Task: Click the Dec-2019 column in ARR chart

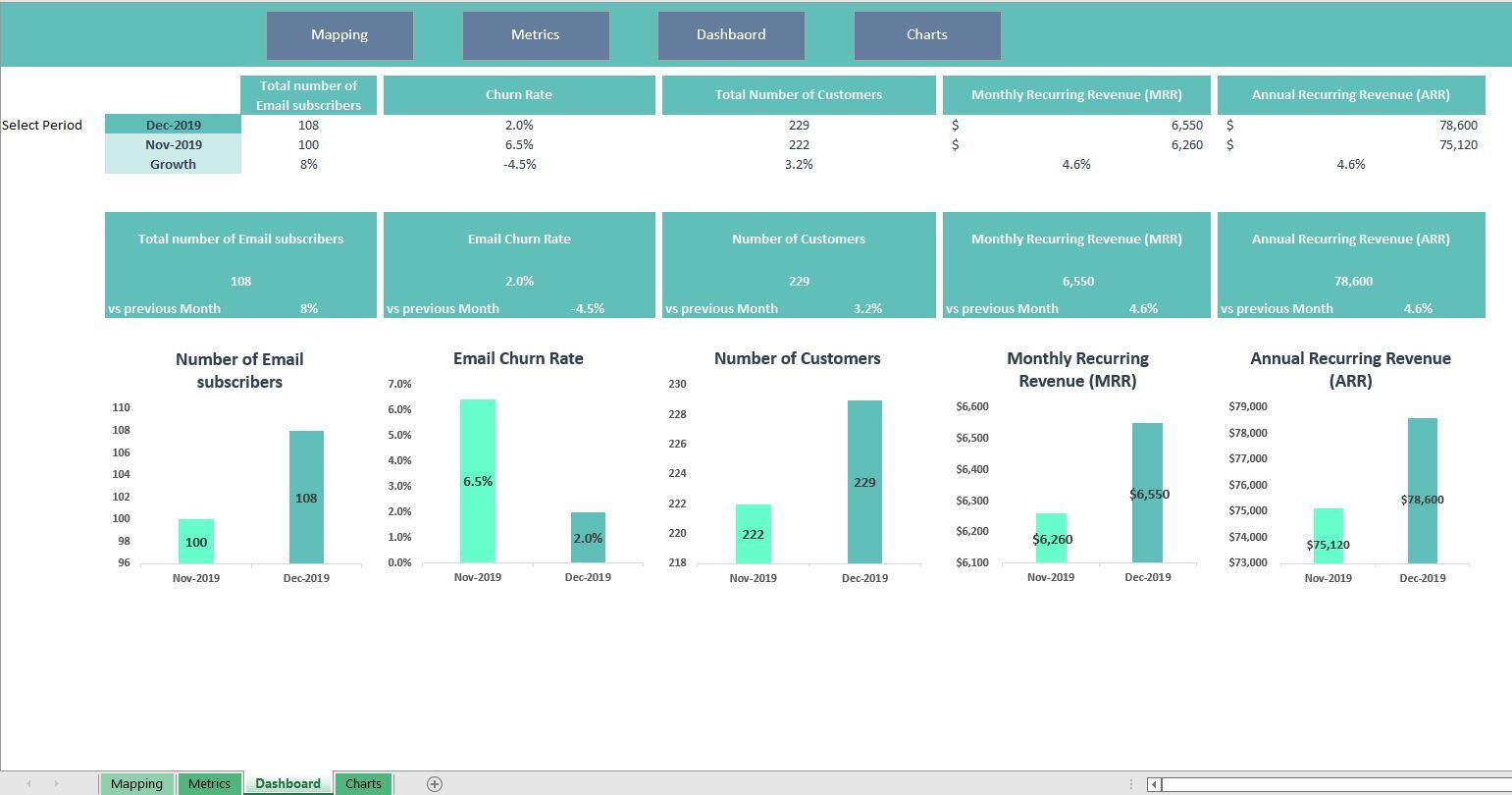Action: coord(1422,491)
